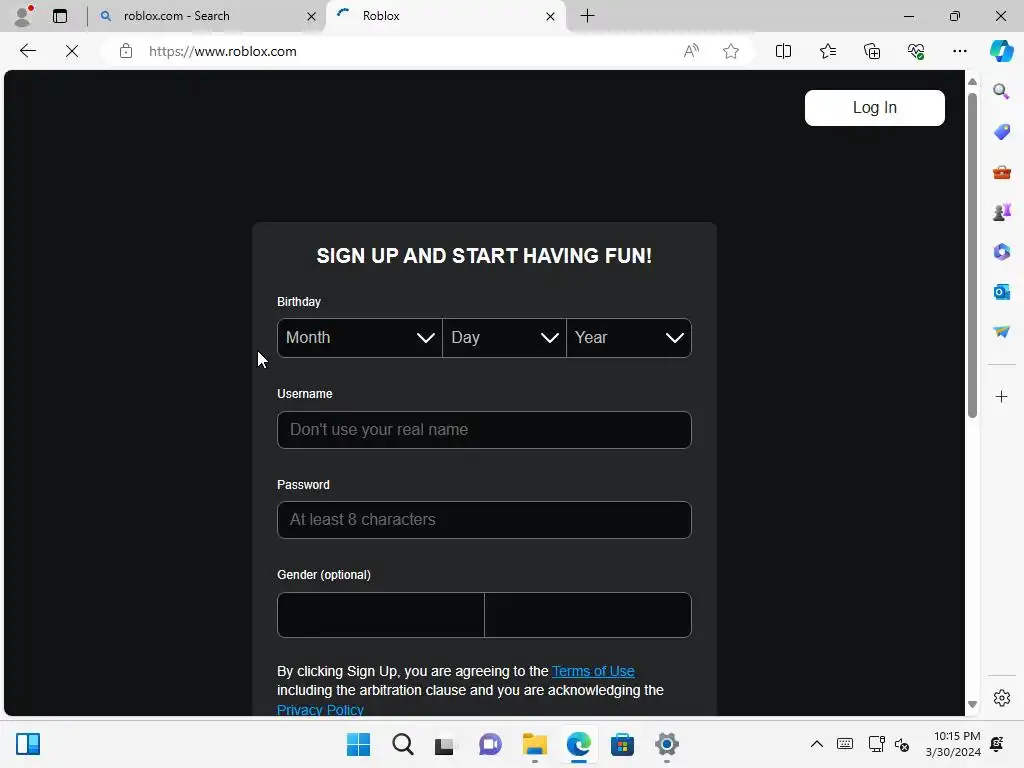
Task: Open Browser essentials heart icon
Action: pyautogui.click(x=916, y=51)
